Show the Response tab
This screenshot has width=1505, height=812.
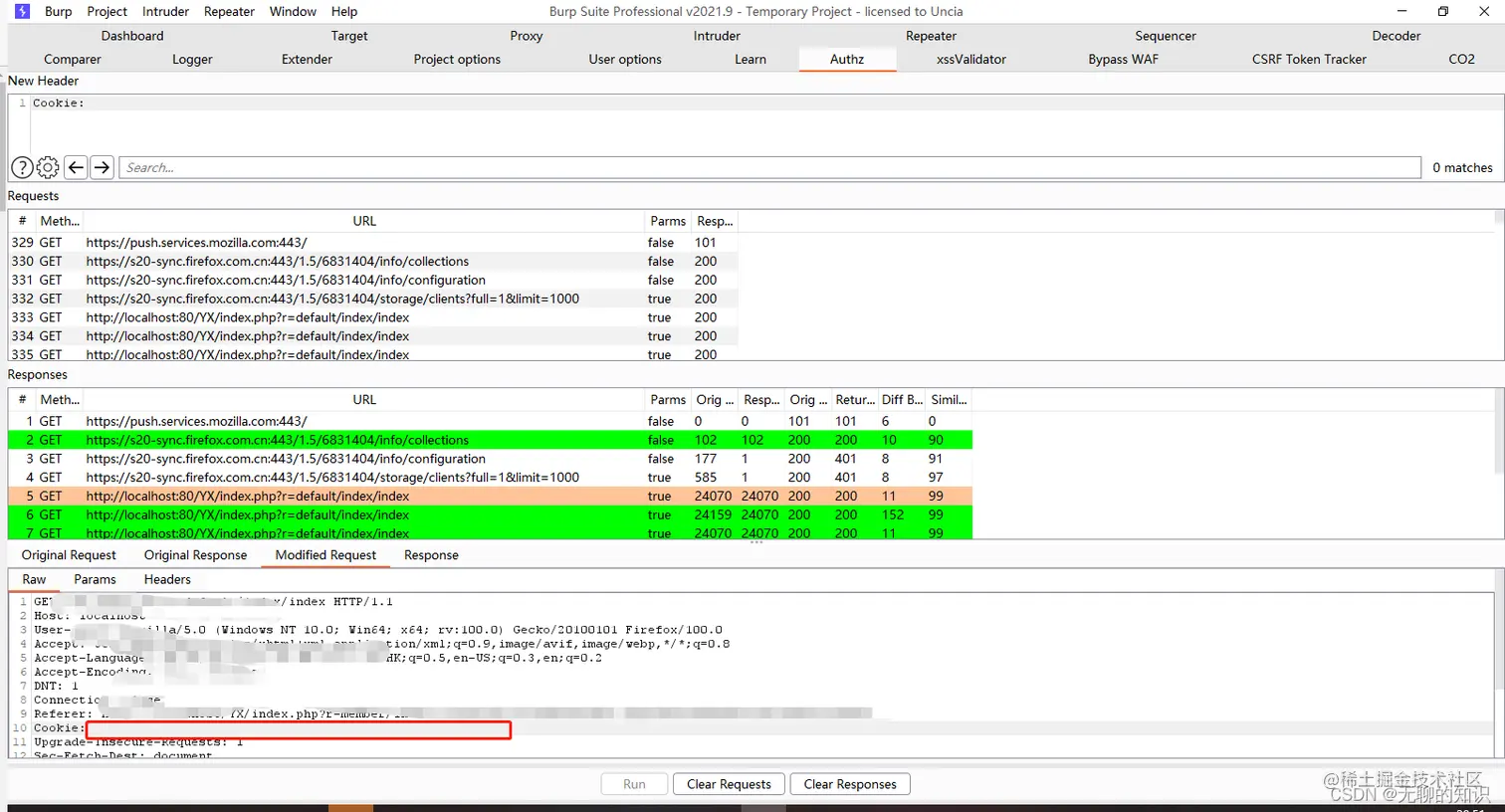[x=431, y=555]
